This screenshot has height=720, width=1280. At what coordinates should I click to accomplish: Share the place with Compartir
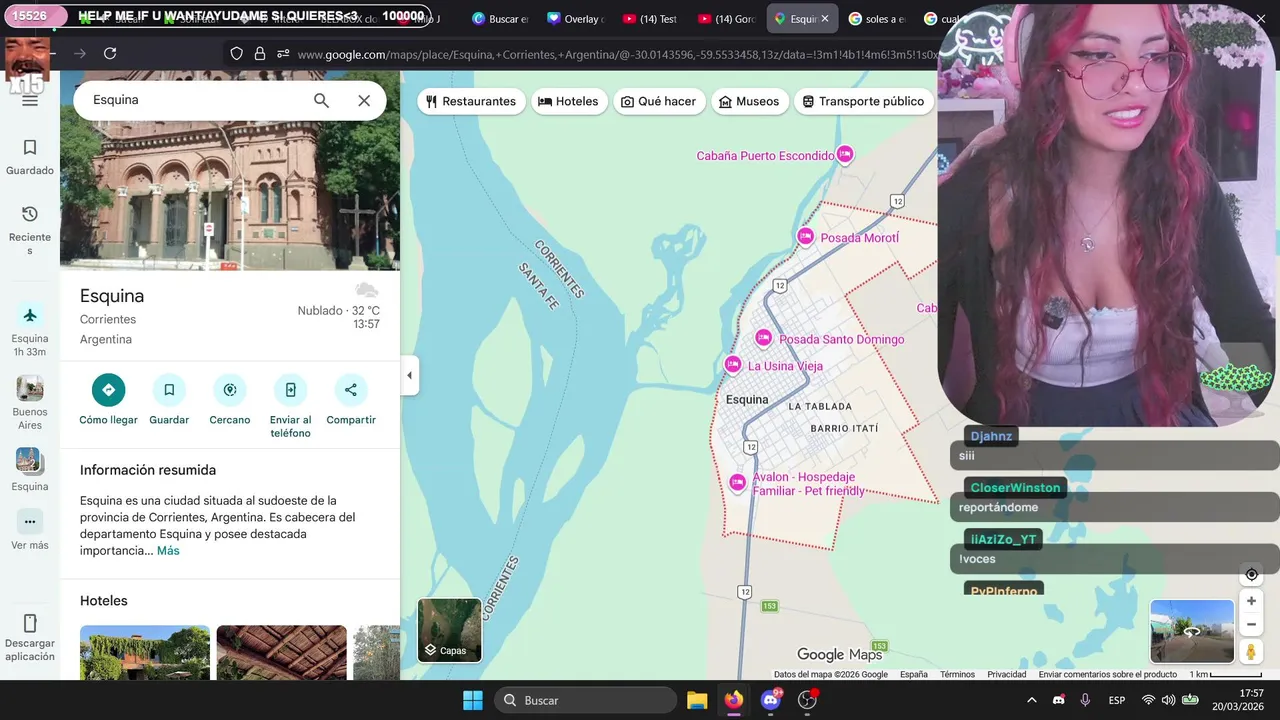[x=351, y=400]
